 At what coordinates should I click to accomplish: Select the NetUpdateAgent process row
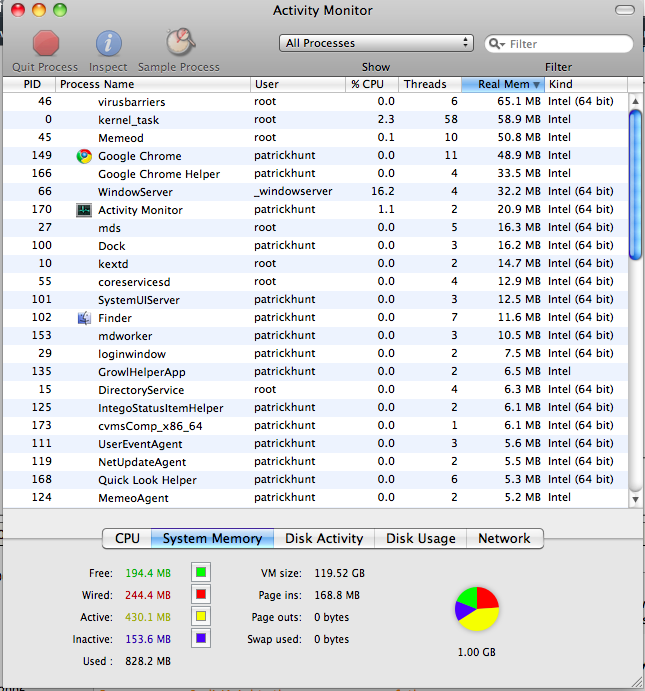[315, 461]
